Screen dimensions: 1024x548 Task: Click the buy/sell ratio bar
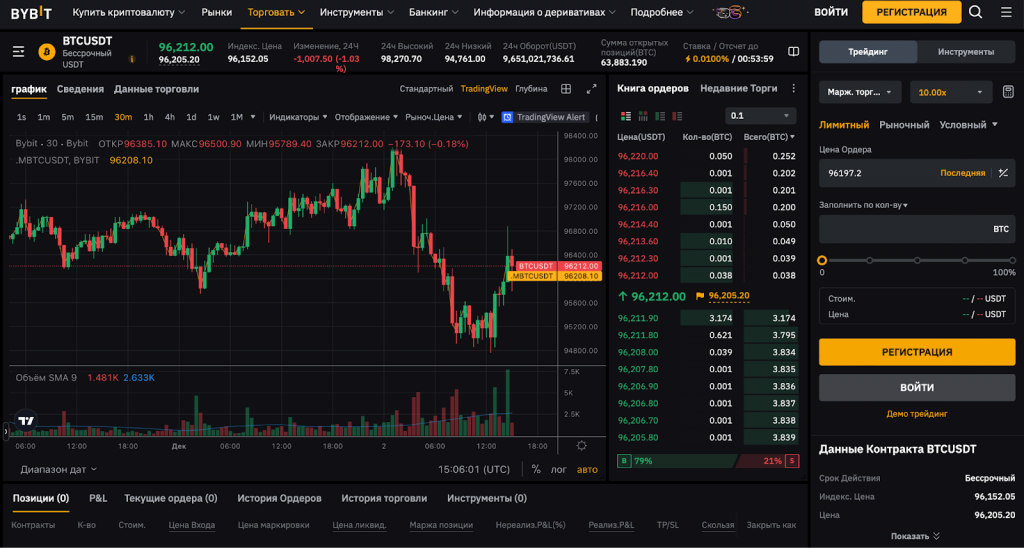pyautogui.click(x=708, y=460)
